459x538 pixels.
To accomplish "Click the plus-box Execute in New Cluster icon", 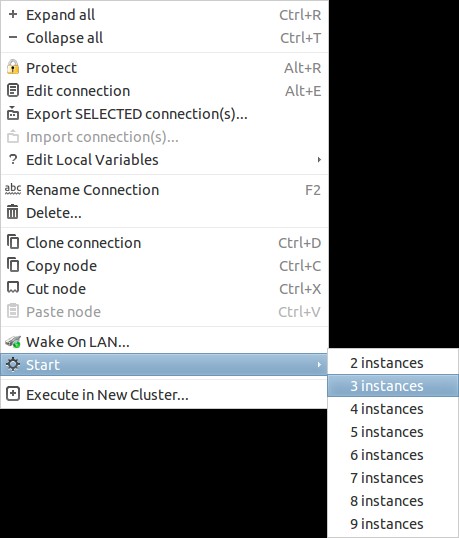I will [x=13, y=394].
